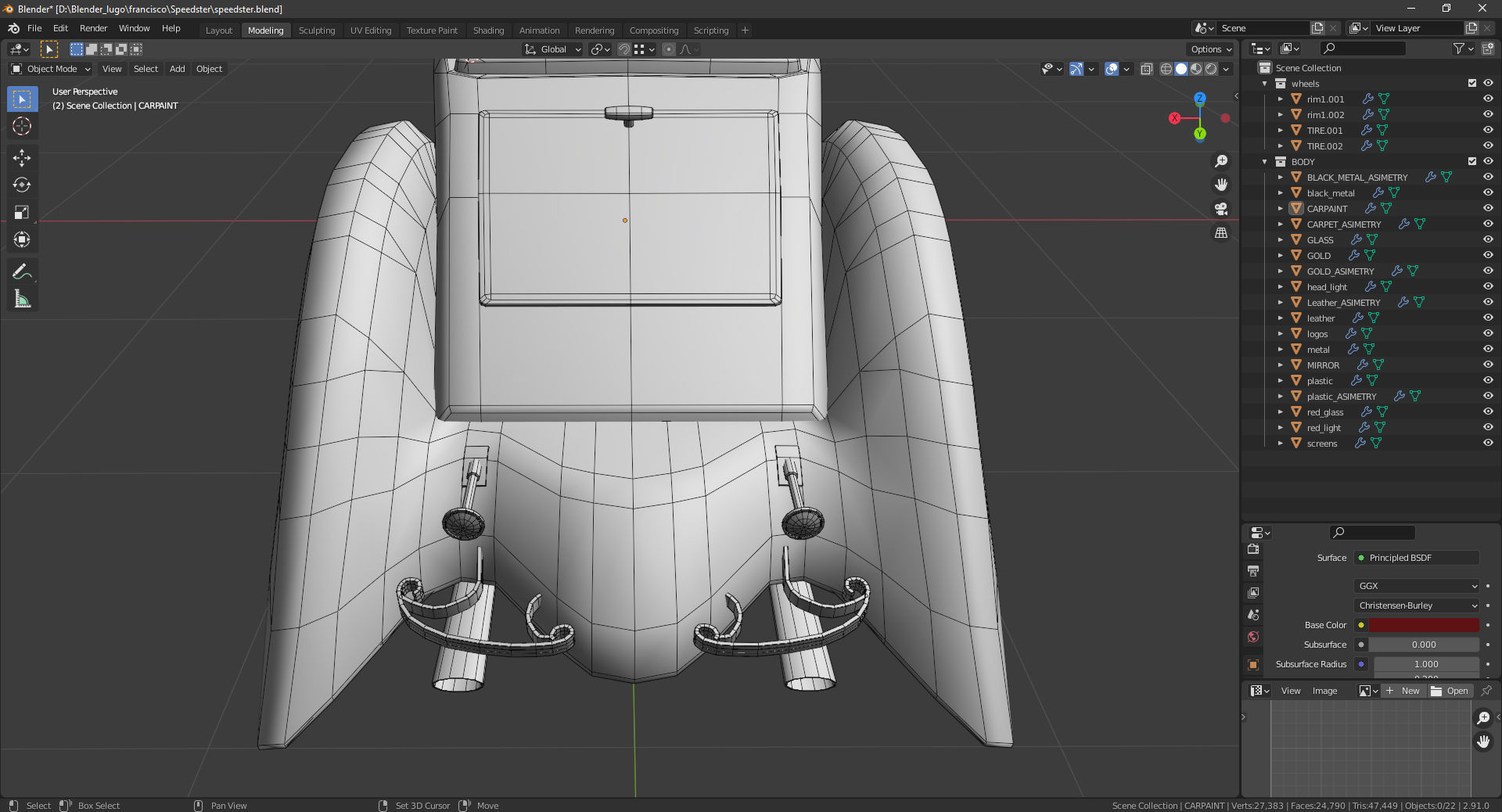
Task: Click image editor zoom icon
Action: point(1483,717)
